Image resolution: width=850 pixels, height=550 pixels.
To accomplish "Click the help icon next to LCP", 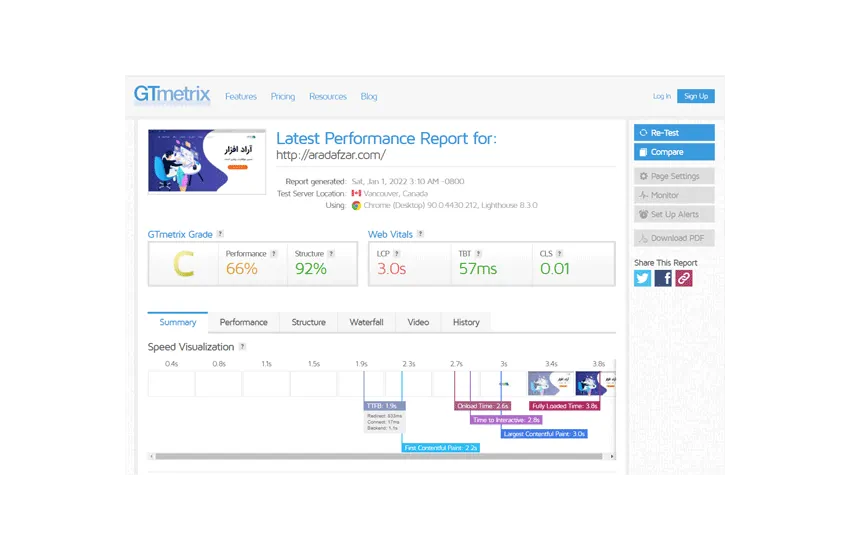I will 397,254.
